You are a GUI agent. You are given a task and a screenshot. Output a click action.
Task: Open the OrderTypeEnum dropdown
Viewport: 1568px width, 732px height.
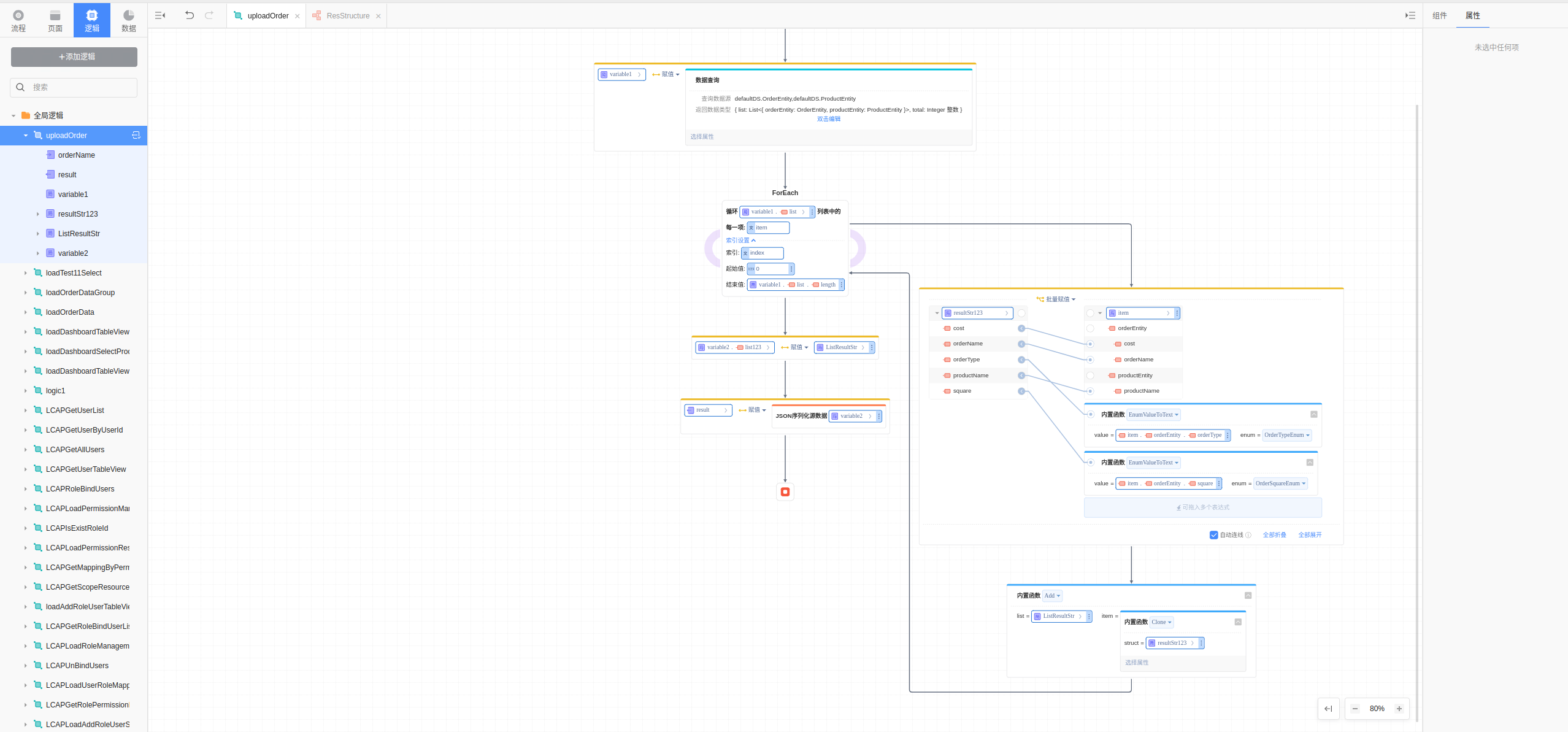click(1286, 435)
